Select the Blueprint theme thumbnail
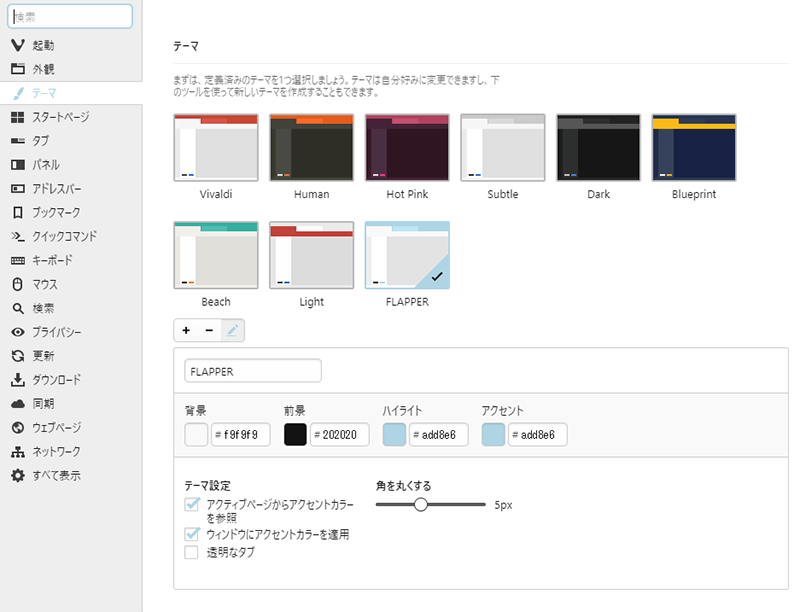800x612 pixels. pos(694,147)
